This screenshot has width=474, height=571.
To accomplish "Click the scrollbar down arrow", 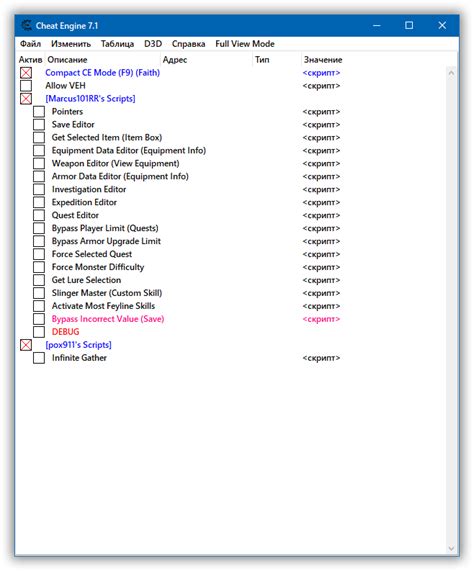I will (451, 548).
